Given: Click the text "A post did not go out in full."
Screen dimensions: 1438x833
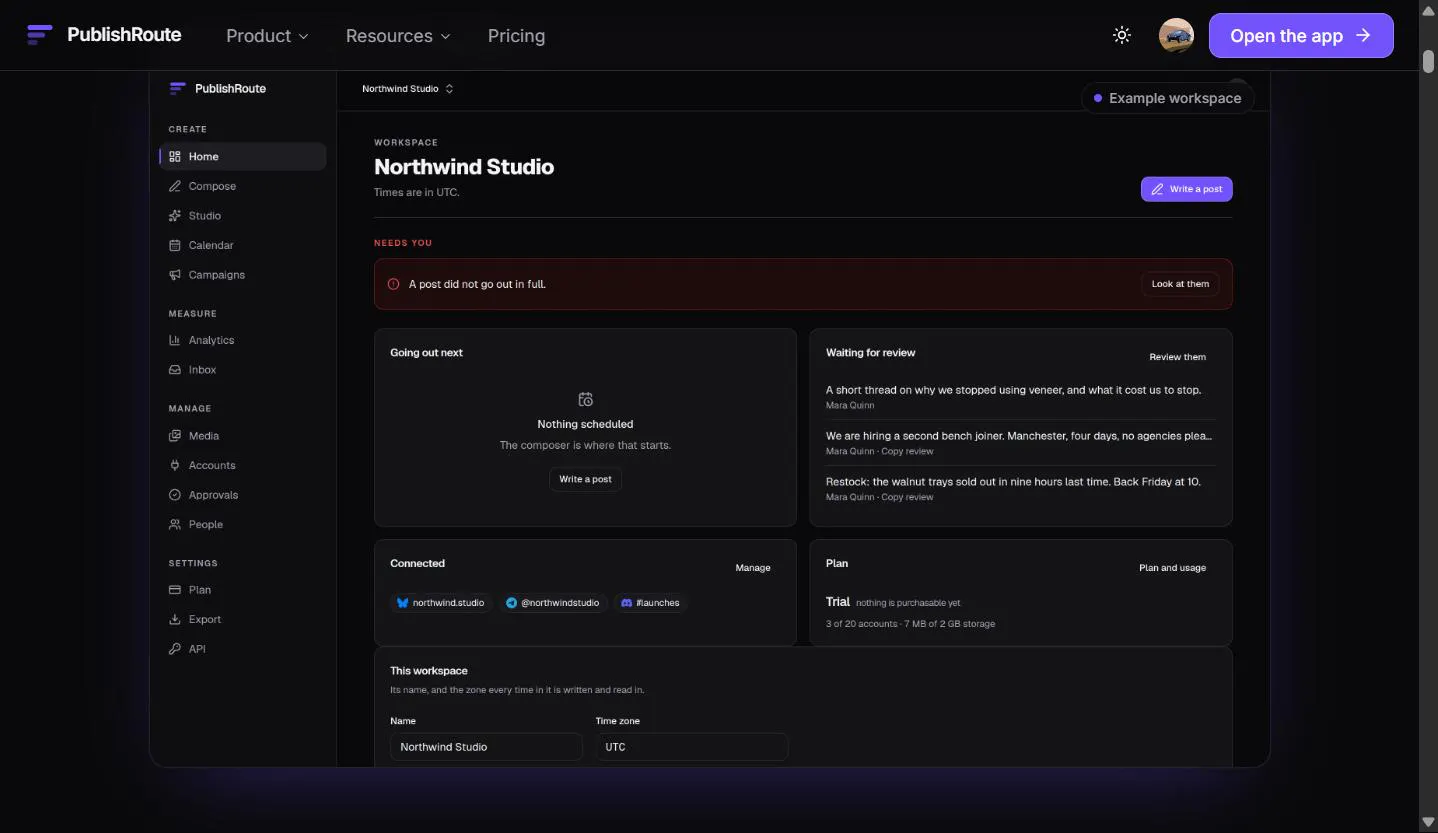Looking at the screenshot, I should 477,284.
